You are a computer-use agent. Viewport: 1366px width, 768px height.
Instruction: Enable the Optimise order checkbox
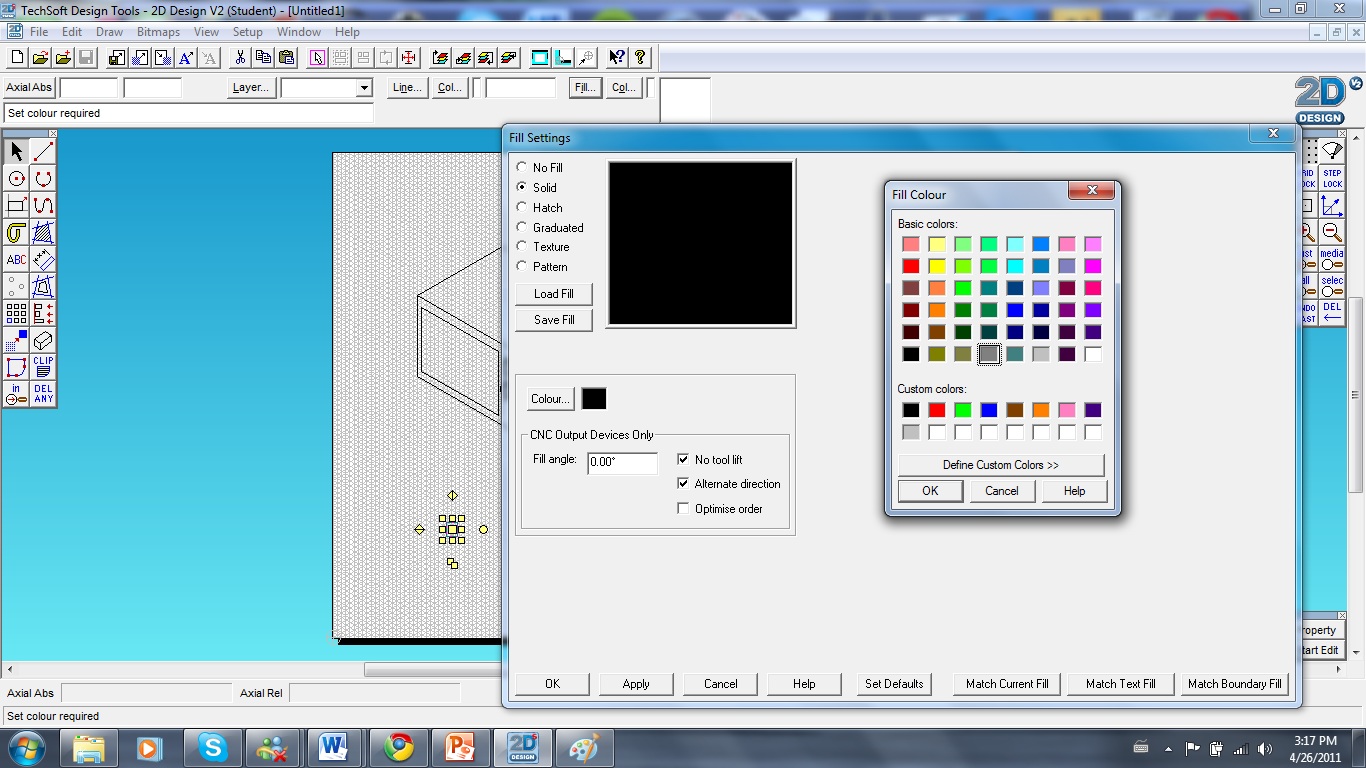[684, 508]
